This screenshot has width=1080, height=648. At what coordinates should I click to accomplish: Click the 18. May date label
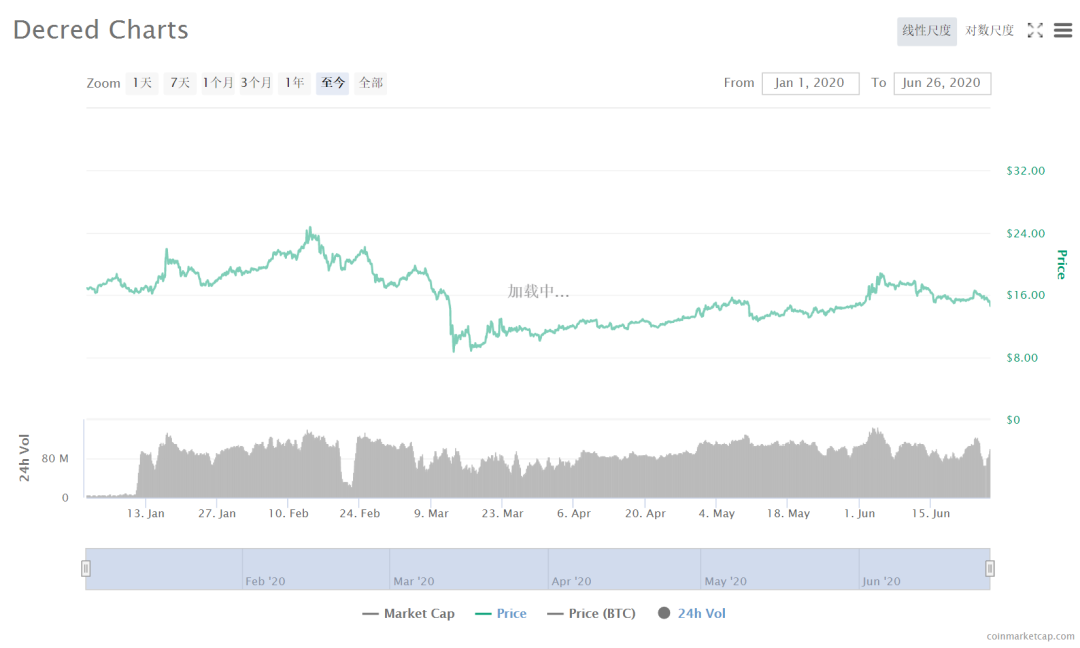(x=788, y=514)
